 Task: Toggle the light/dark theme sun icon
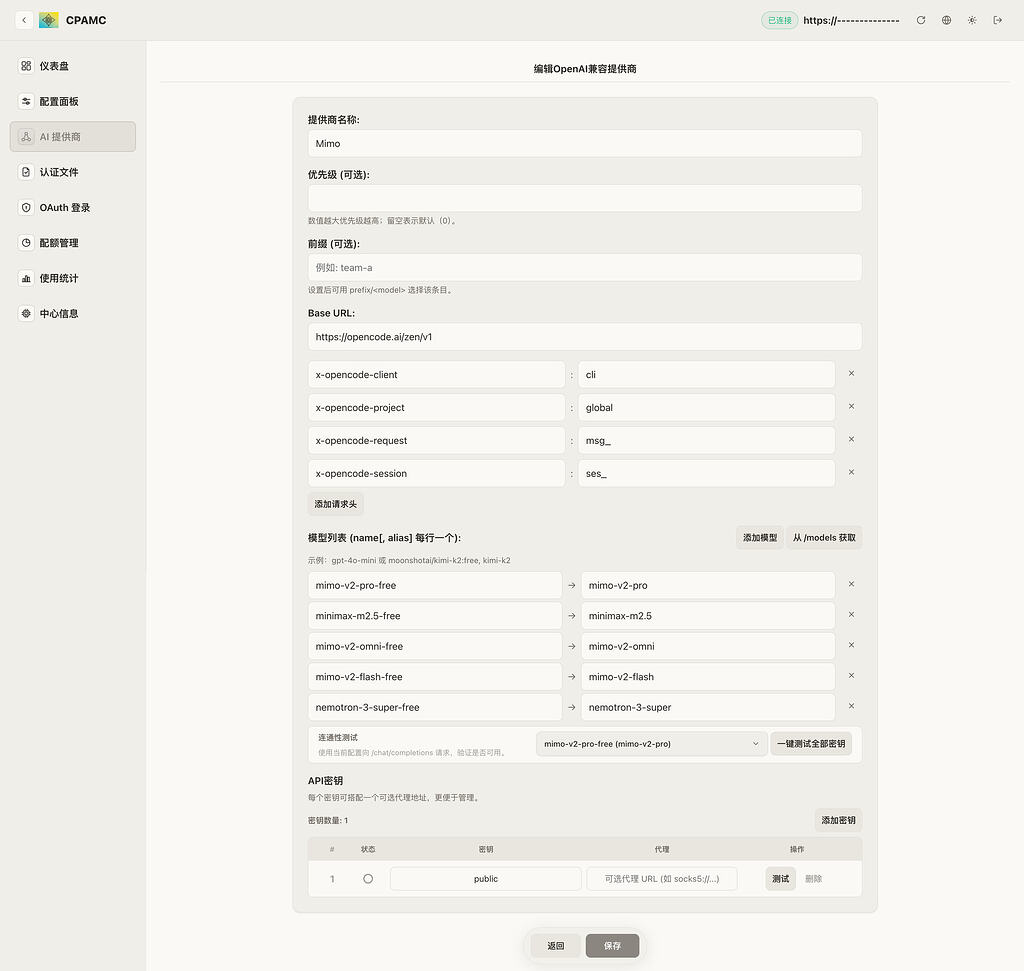click(x=972, y=20)
